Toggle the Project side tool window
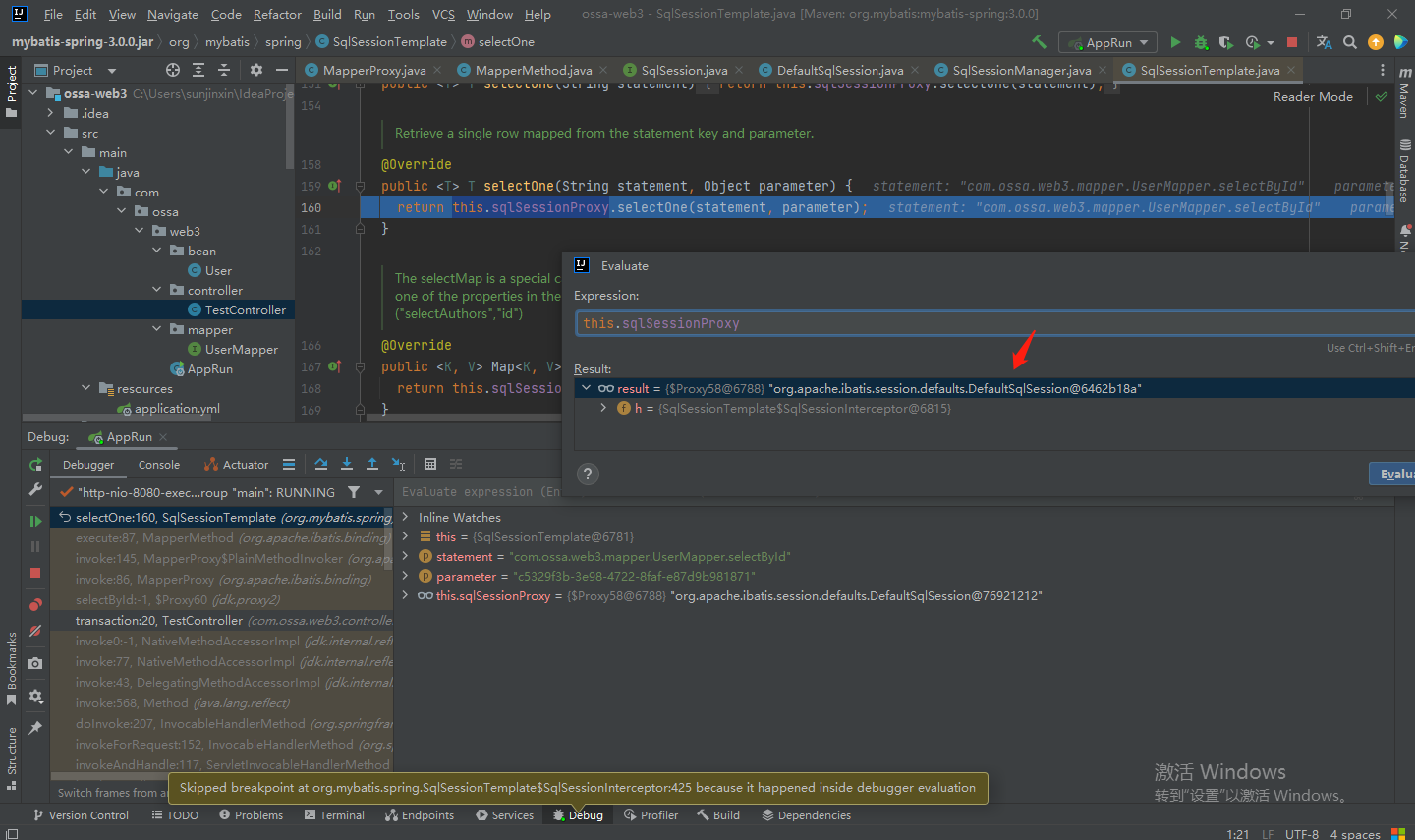 coord(11,91)
